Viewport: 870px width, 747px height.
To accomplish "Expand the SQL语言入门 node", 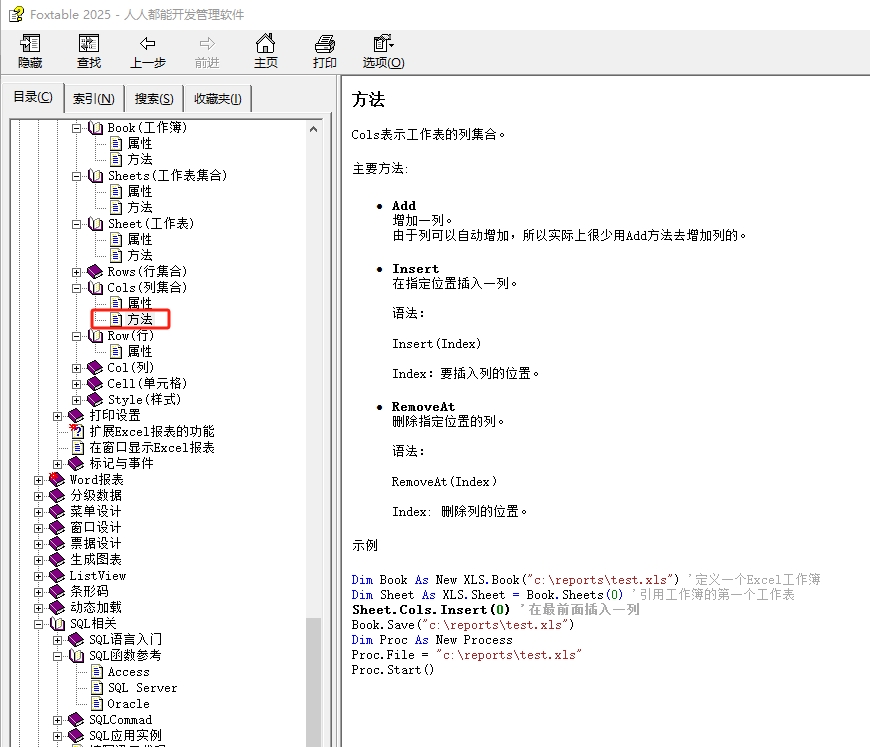I will pos(58,640).
